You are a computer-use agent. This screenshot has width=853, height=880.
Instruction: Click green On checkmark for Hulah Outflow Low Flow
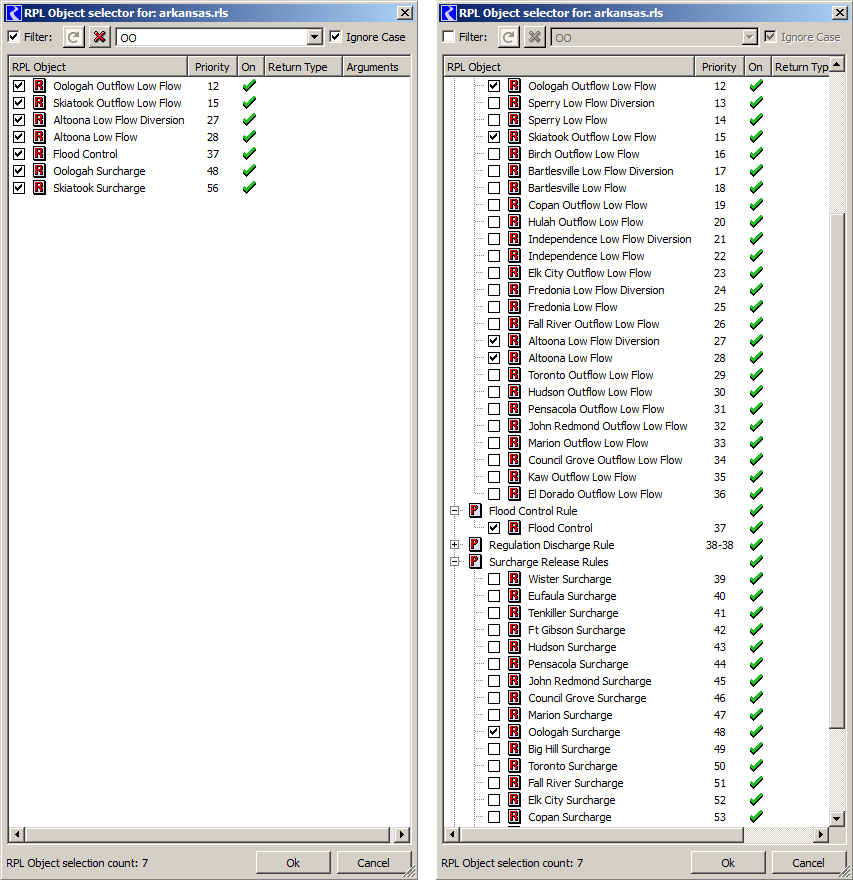(x=756, y=222)
